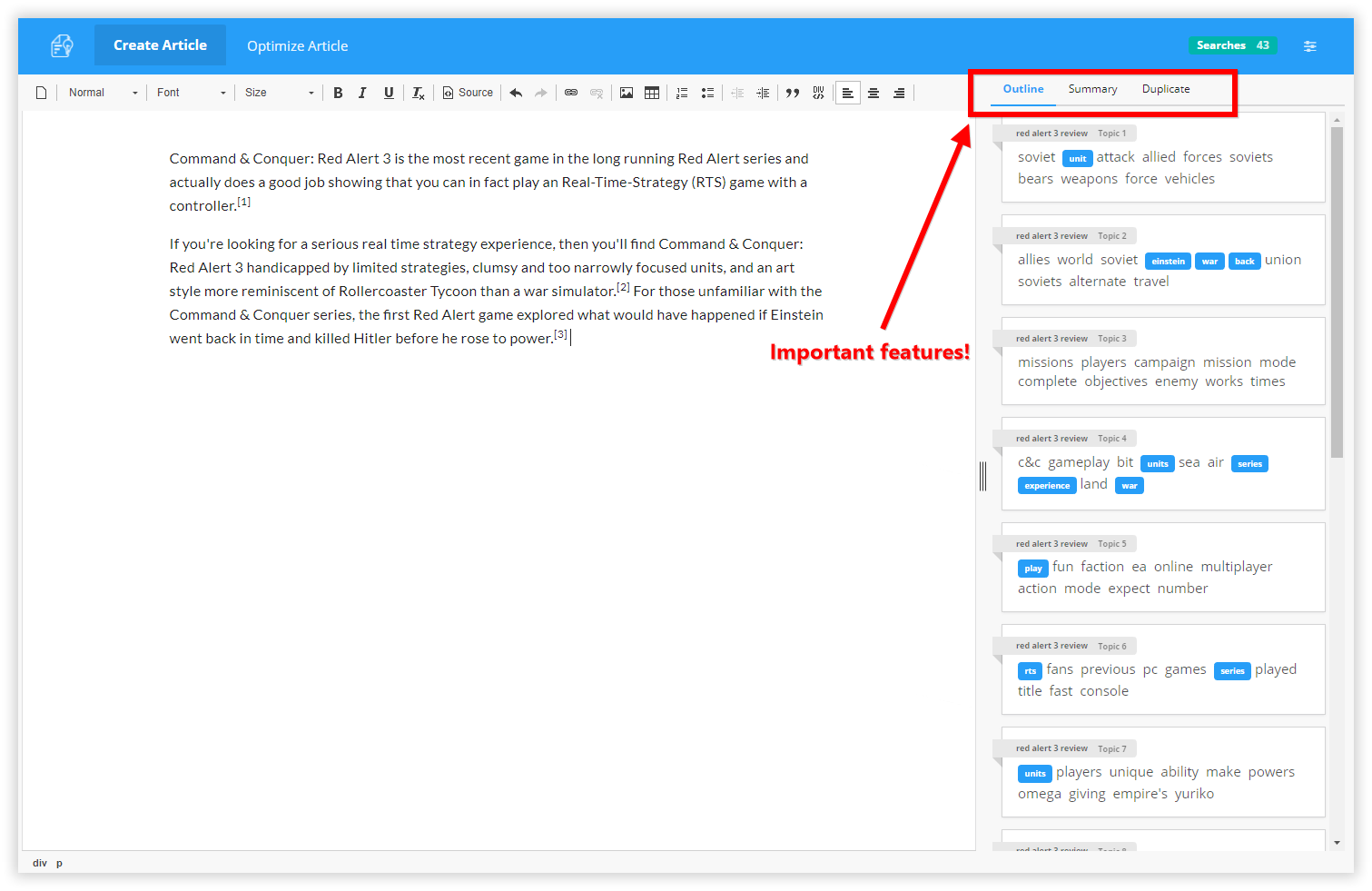Click the Increase Indent icon
This screenshot has height=891, width=1372.
pyautogui.click(x=763, y=93)
